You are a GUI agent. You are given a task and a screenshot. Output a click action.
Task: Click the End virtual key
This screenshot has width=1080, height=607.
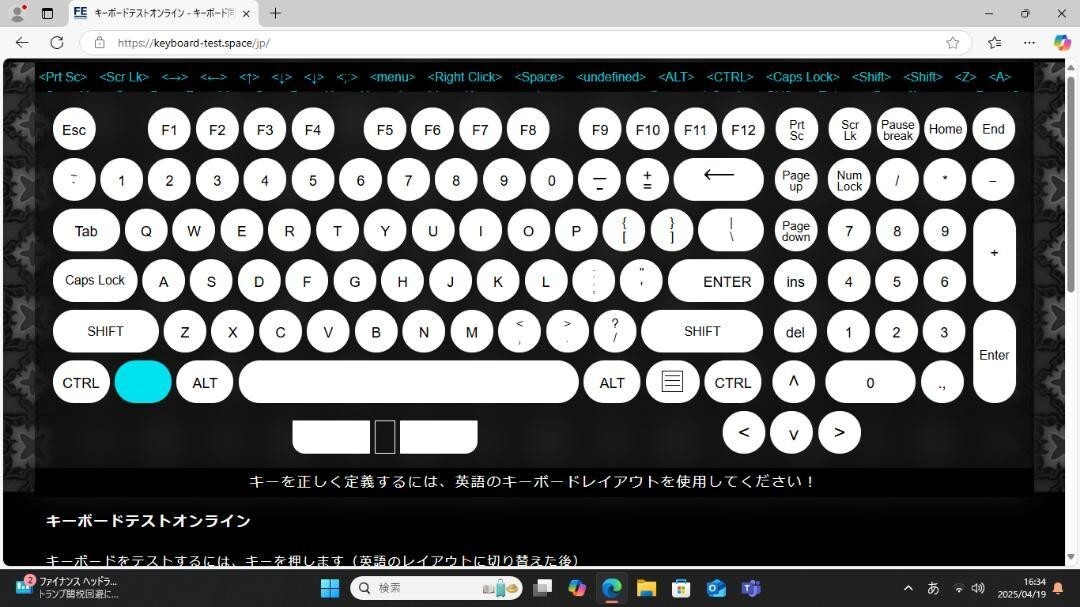(993, 130)
